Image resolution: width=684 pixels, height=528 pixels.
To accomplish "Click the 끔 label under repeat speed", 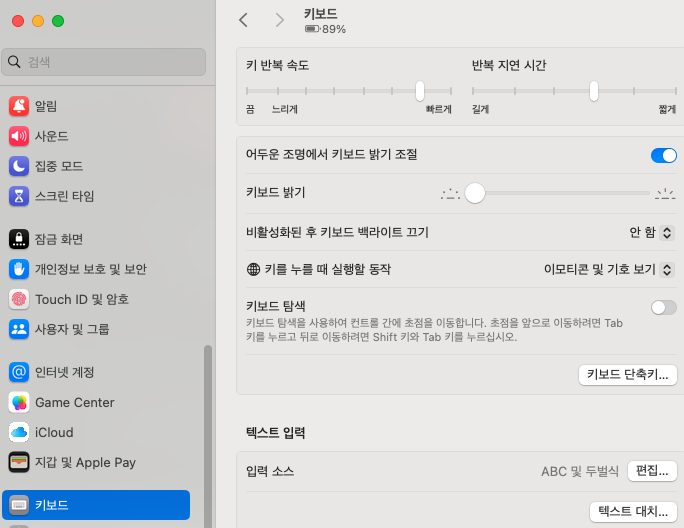I will (x=250, y=109).
